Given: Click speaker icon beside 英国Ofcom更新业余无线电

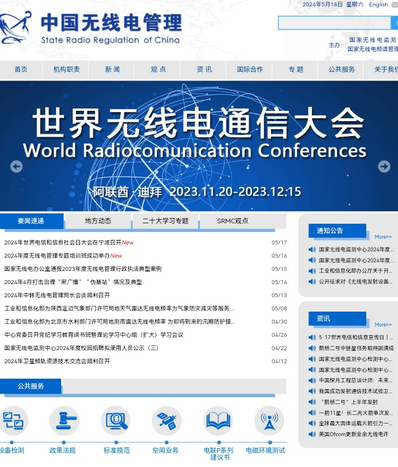Looking at the screenshot, I should 312,434.
